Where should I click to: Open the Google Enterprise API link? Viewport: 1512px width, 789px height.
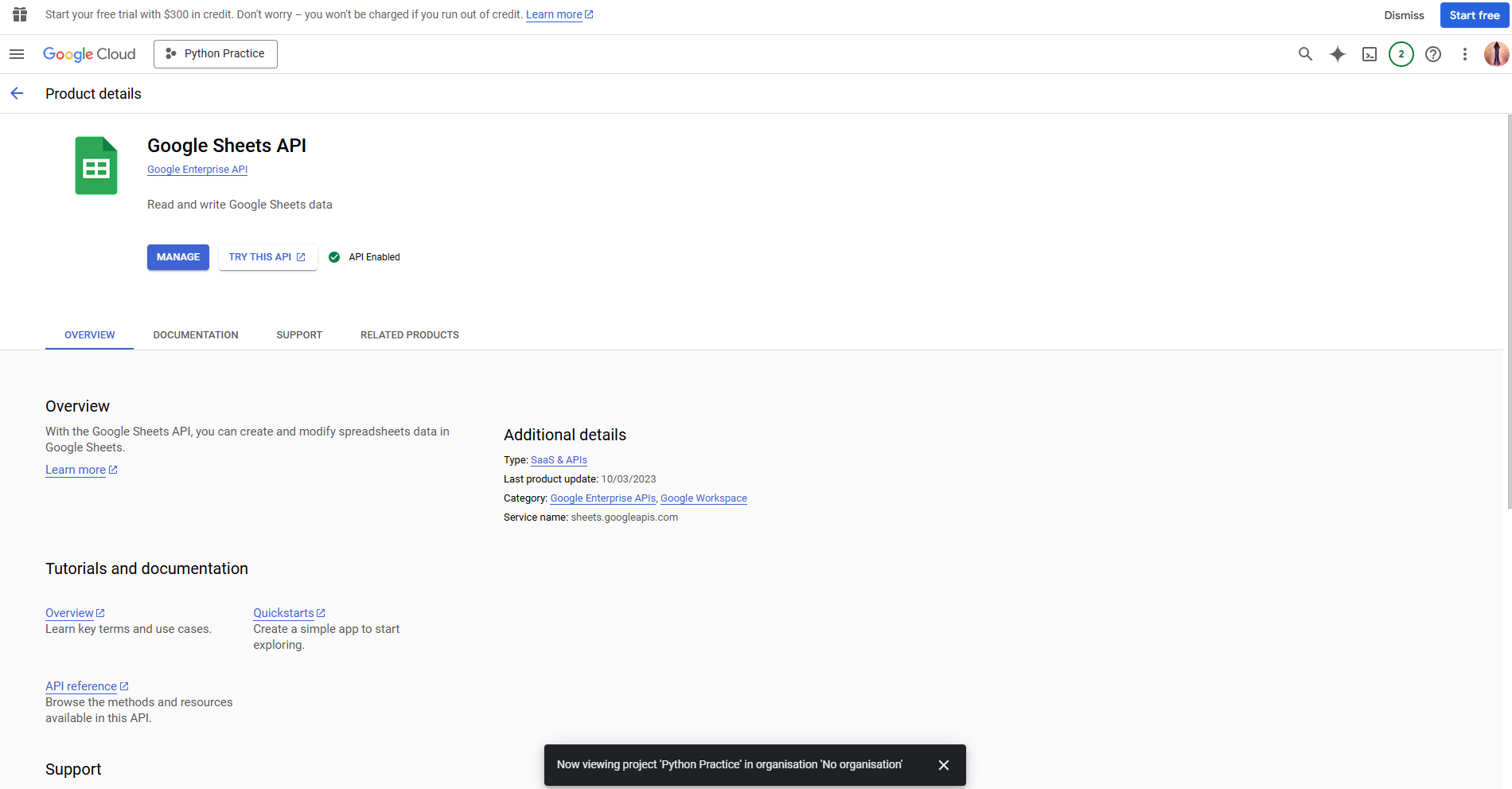tap(197, 170)
